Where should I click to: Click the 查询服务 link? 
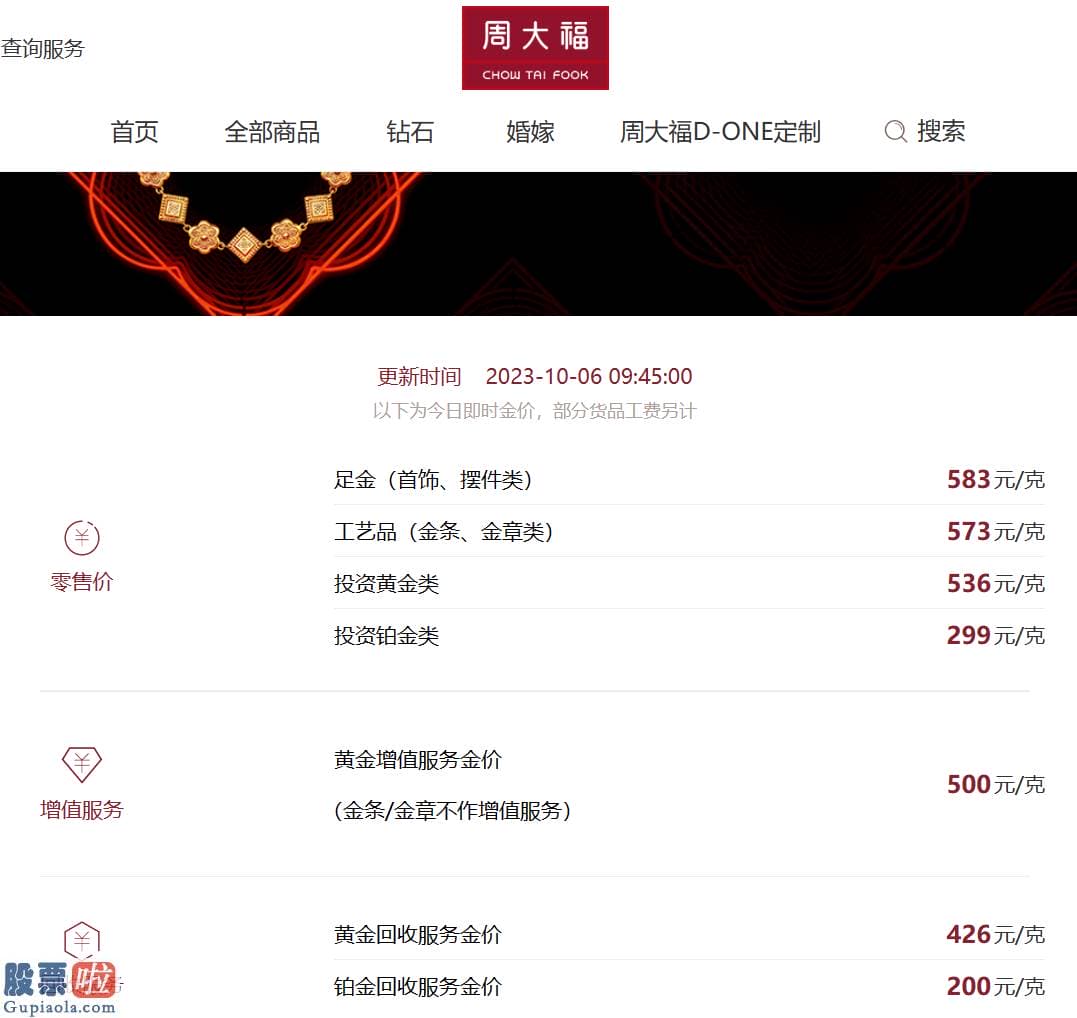(x=43, y=49)
